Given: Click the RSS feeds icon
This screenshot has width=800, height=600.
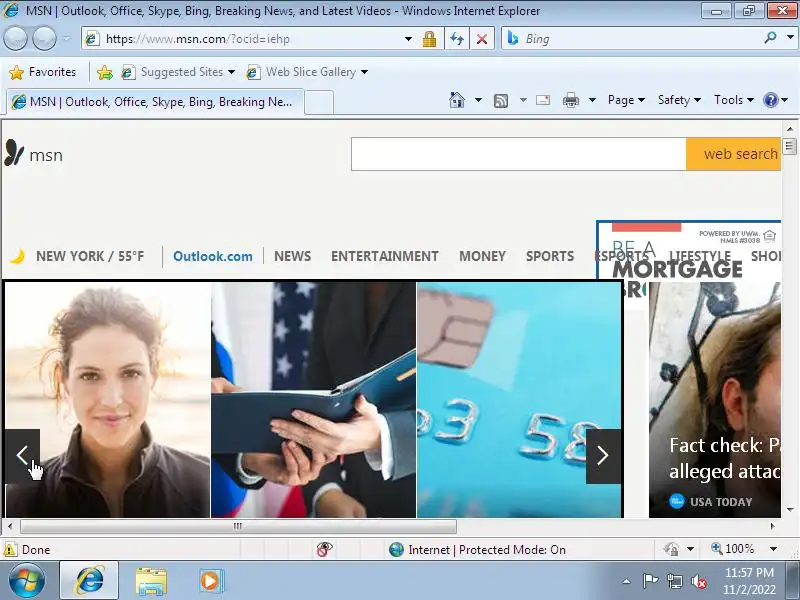Looking at the screenshot, I should (x=501, y=101).
